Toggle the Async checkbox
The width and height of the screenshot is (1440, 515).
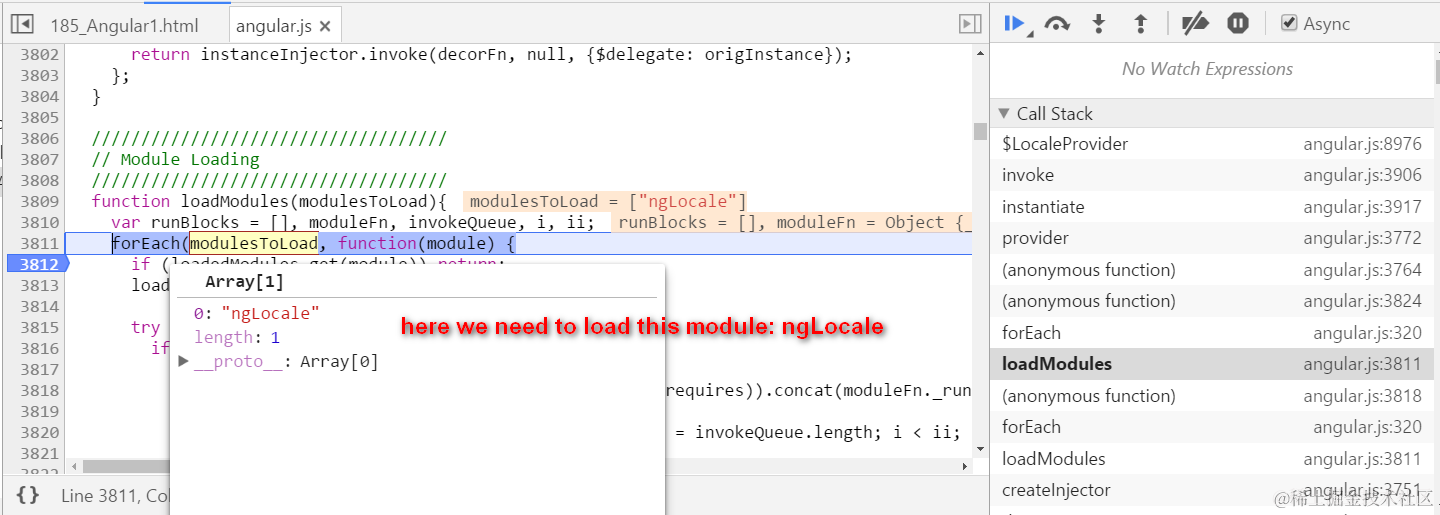tap(1289, 24)
